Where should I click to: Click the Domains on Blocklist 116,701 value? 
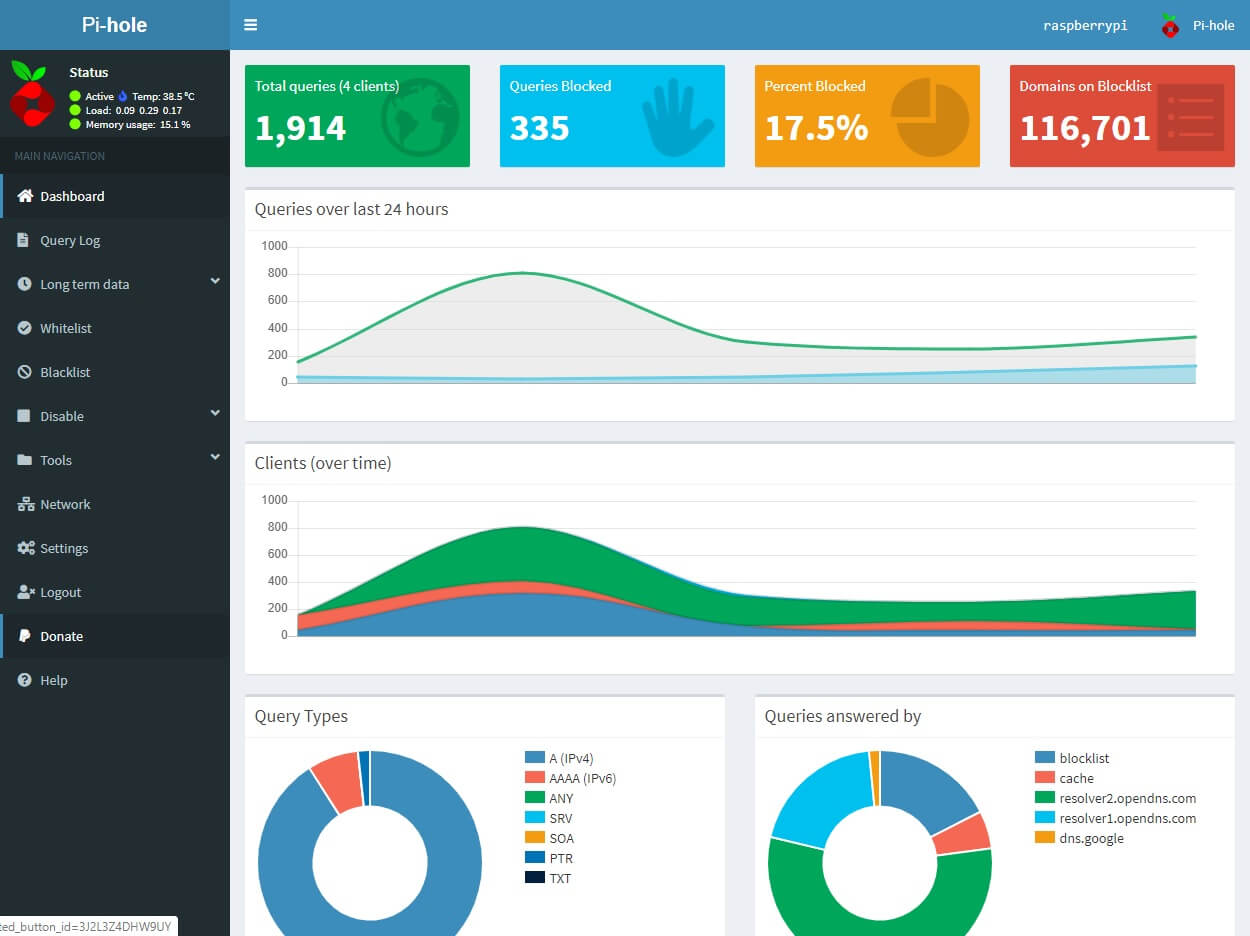1085,128
